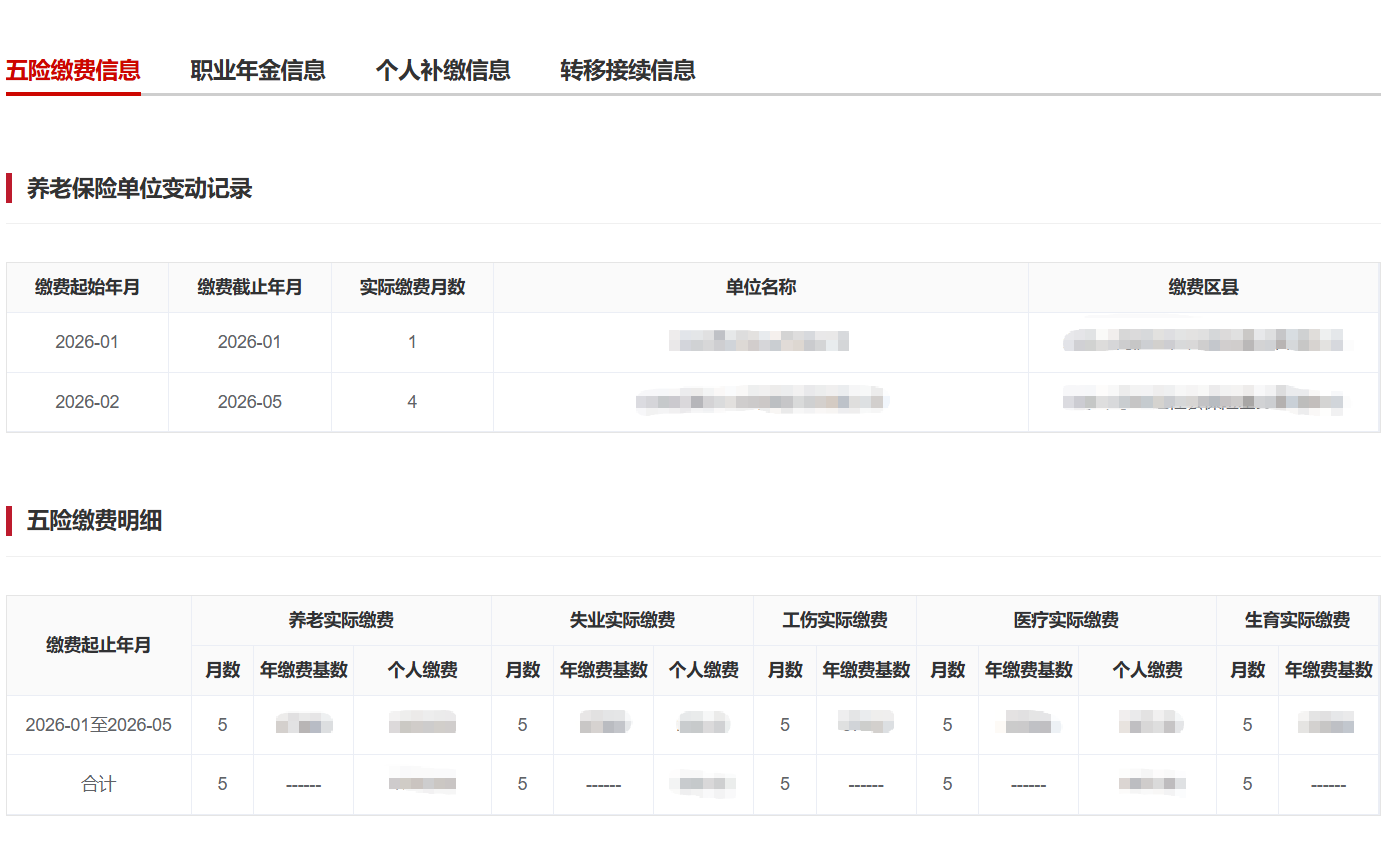Click the 单位名称 column header
Screen dimensions: 1395x844
click(x=761, y=288)
